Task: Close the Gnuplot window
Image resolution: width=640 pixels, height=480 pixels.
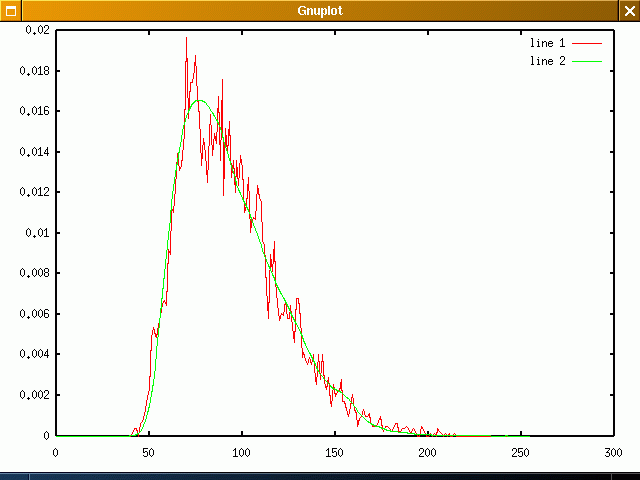Action: point(629,10)
